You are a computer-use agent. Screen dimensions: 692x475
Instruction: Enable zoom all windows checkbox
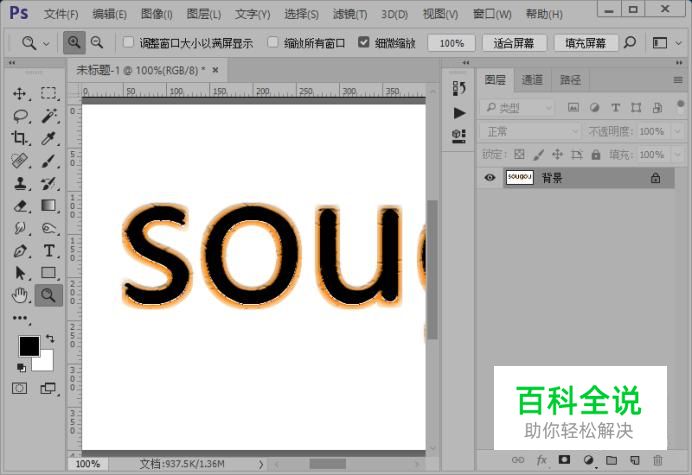[x=273, y=42]
